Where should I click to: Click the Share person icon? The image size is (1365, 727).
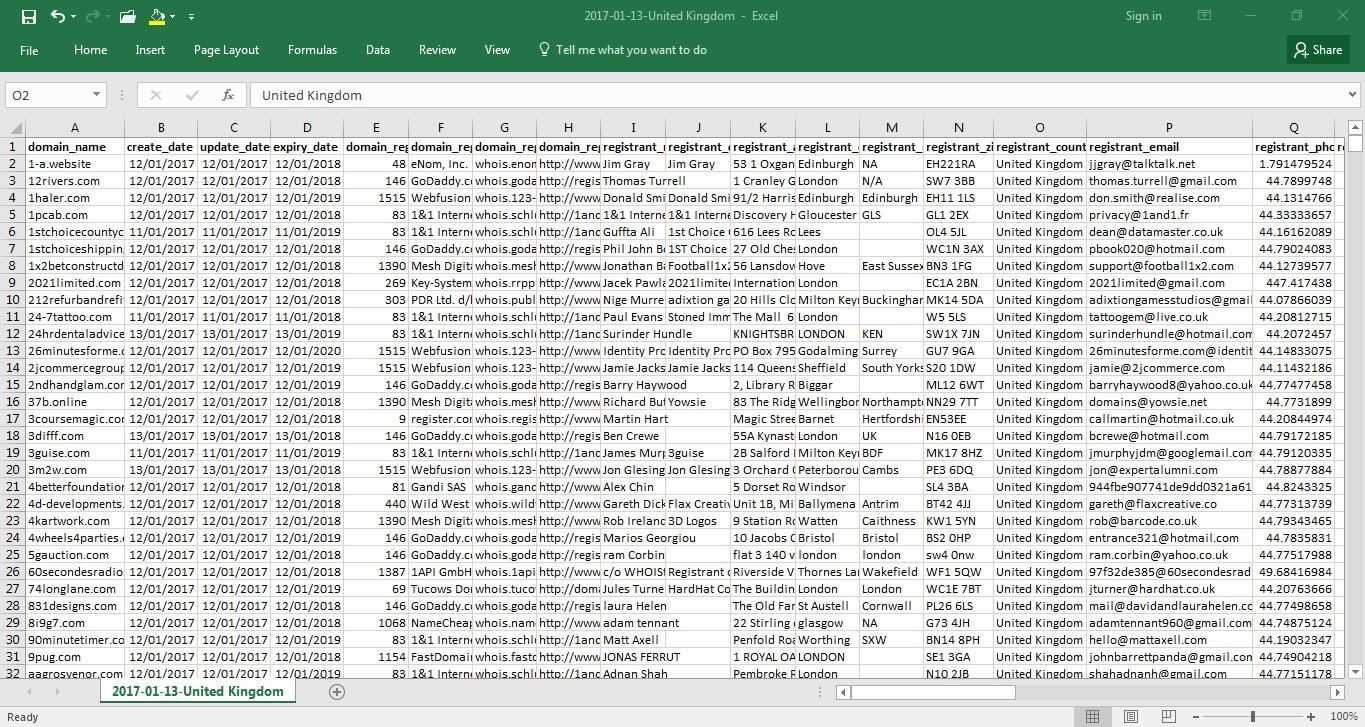(1301, 49)
